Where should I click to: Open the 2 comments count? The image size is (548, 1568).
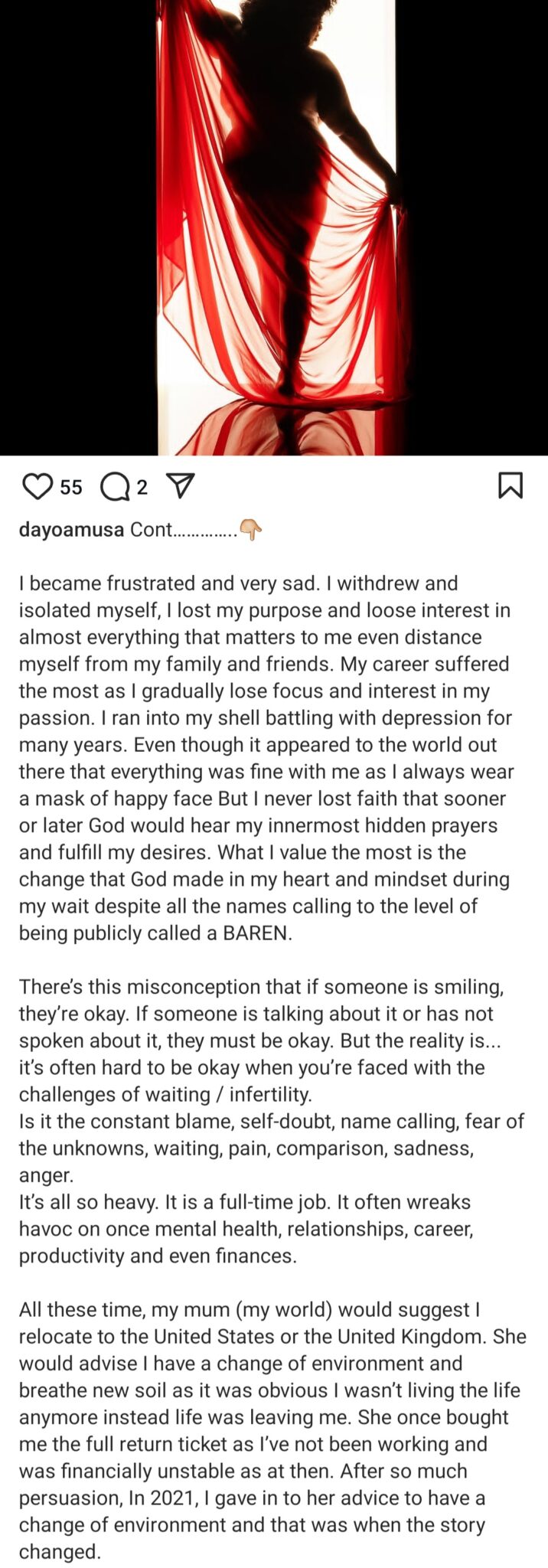pyautogui.click(x=142, y=487)
